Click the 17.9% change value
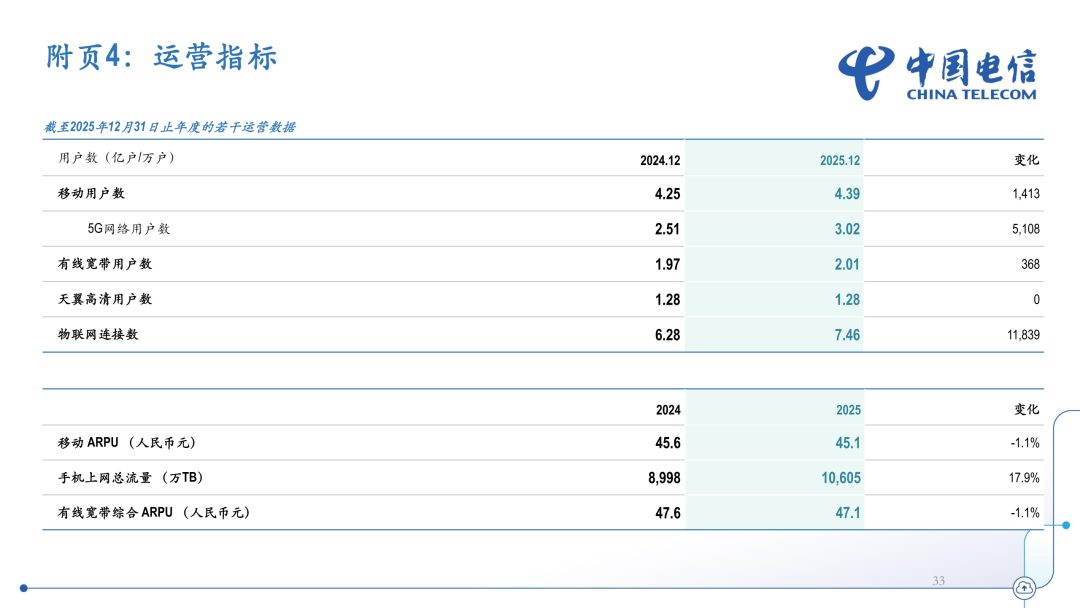This screenshot has height=608, width=1080. 1024,478
